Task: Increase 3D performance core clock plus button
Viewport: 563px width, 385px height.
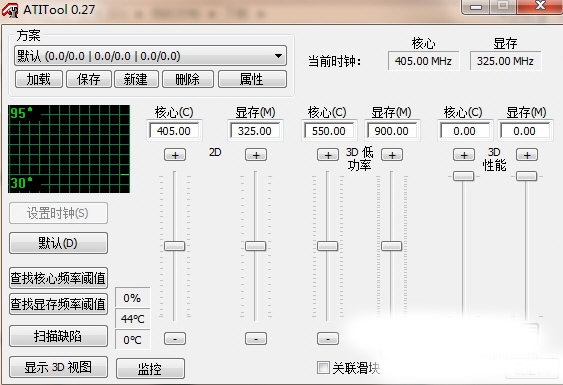Action: point(464,155)
